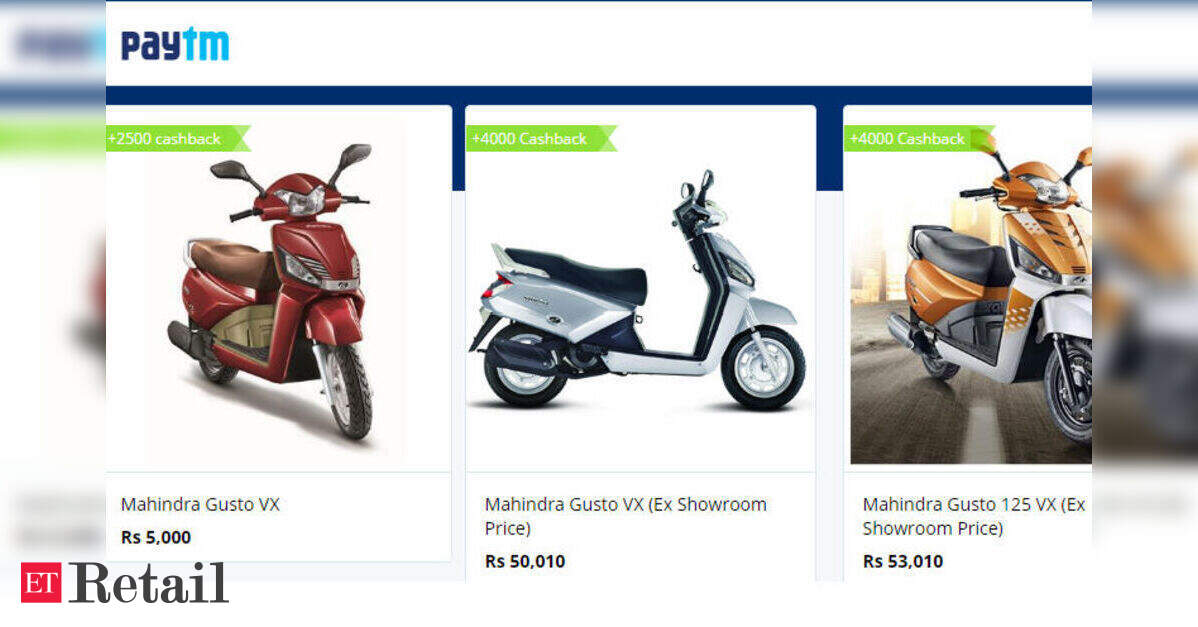Click the Rs 50,010 price
The height and width of the screenshot is (627, 1198).
coord(525,561)
